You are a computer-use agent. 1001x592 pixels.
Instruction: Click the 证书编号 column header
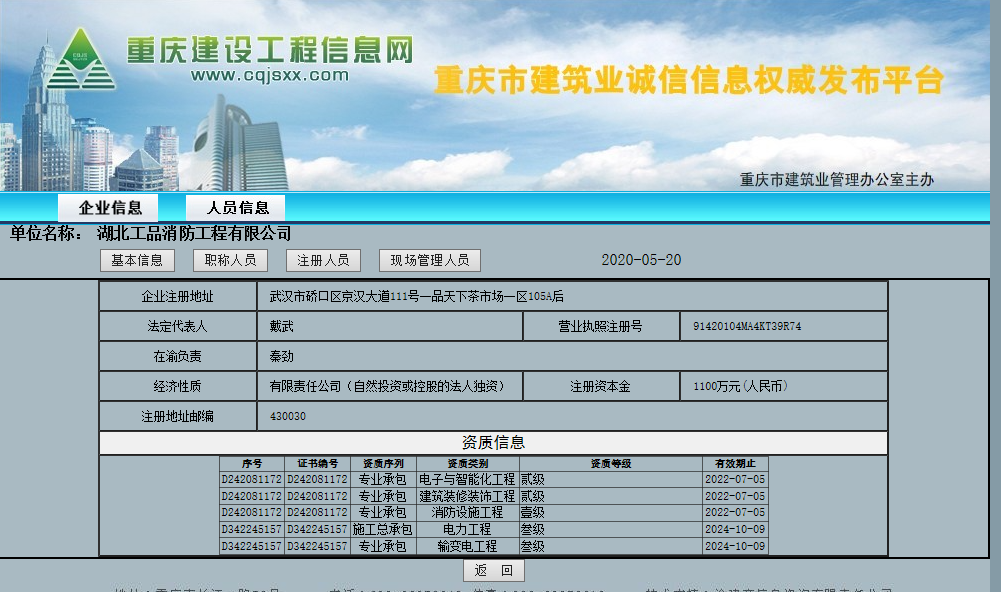[317, 464]
